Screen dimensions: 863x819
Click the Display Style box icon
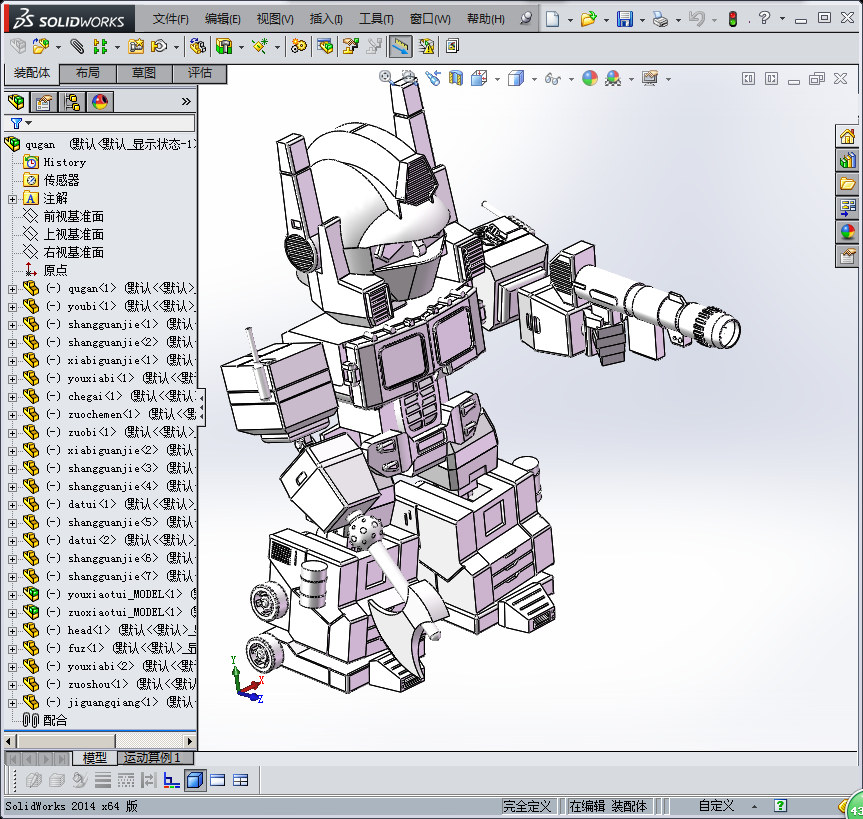pos(516,78)
